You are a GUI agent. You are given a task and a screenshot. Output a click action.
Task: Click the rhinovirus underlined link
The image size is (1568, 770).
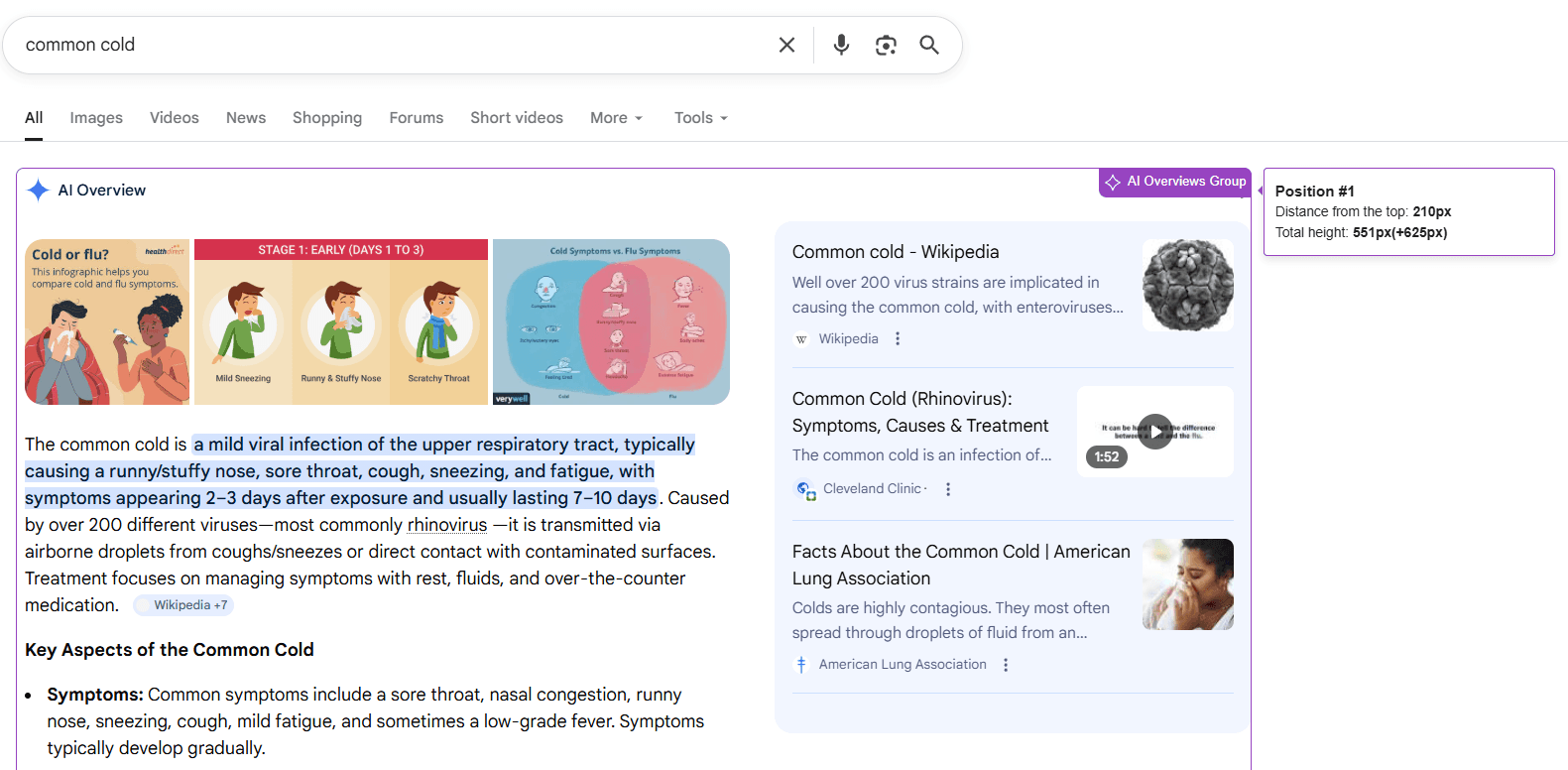coord(447,525)
